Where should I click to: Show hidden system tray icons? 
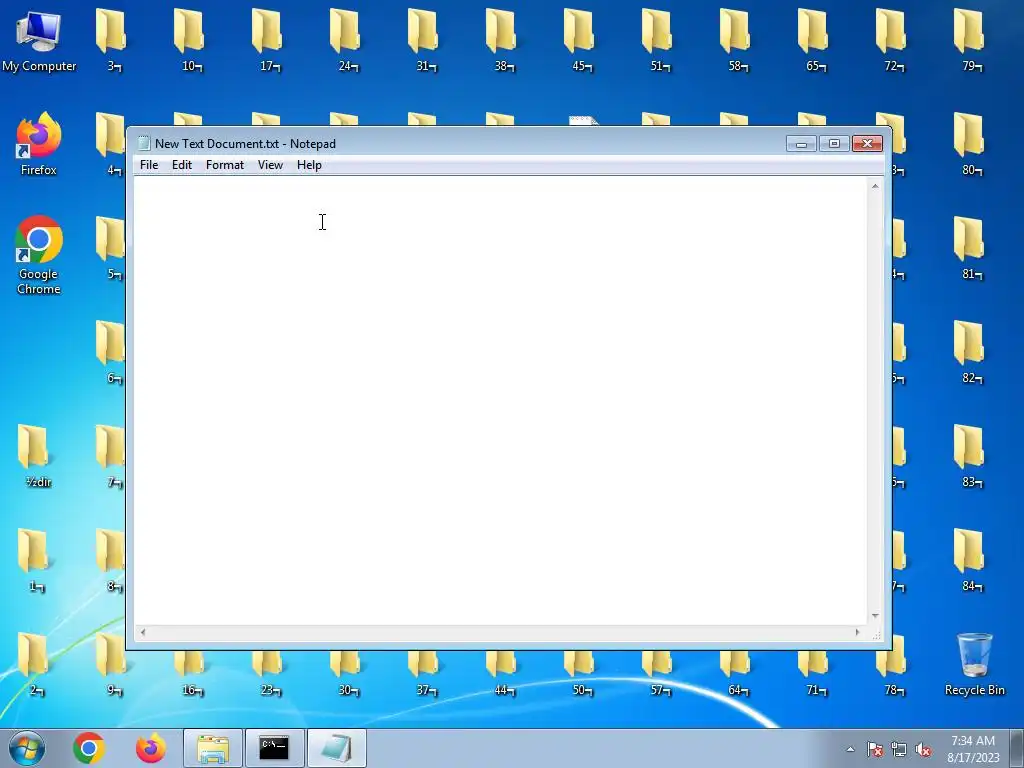click(x=850, y=749)
